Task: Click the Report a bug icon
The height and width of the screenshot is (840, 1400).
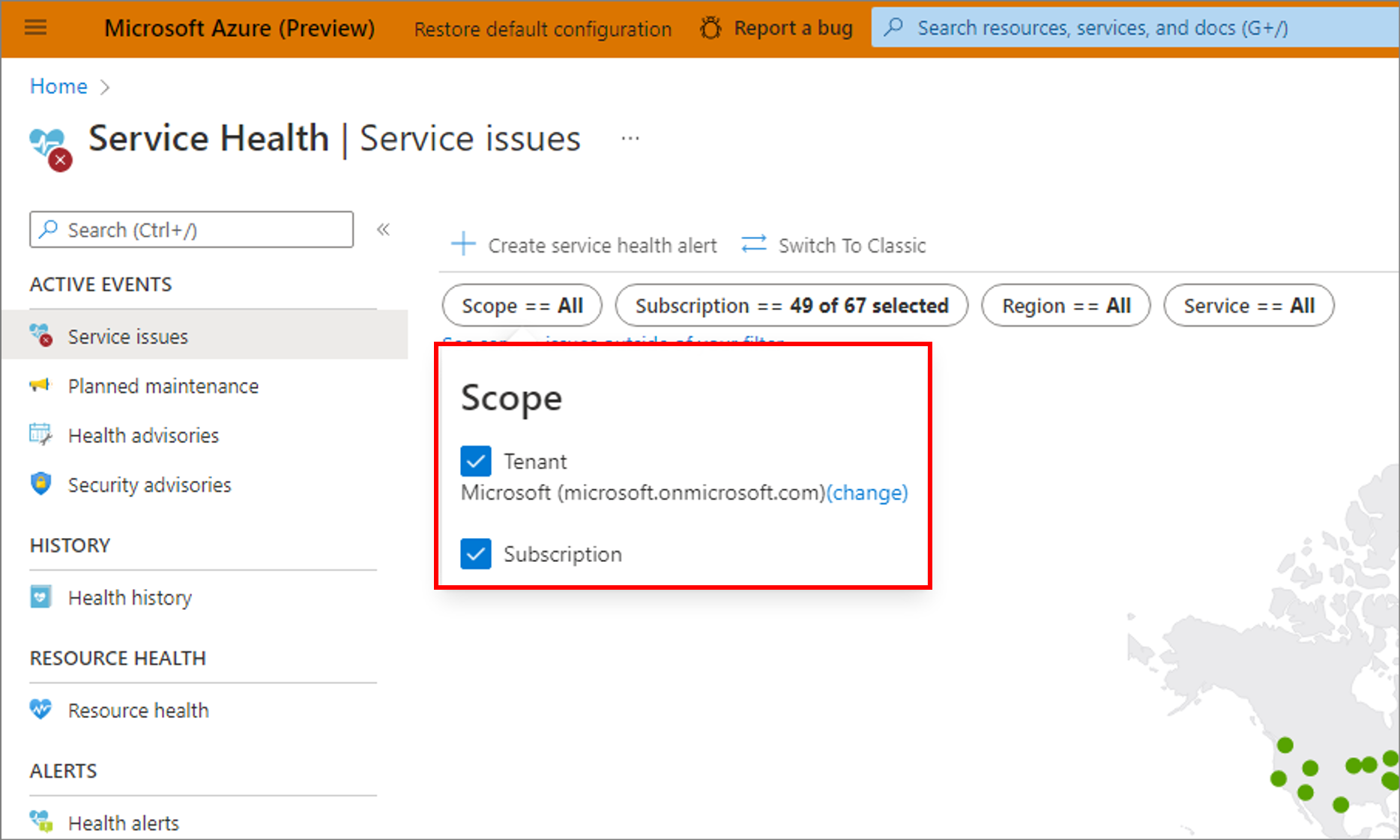Action: pyautogui.click(x=710, y=28)
